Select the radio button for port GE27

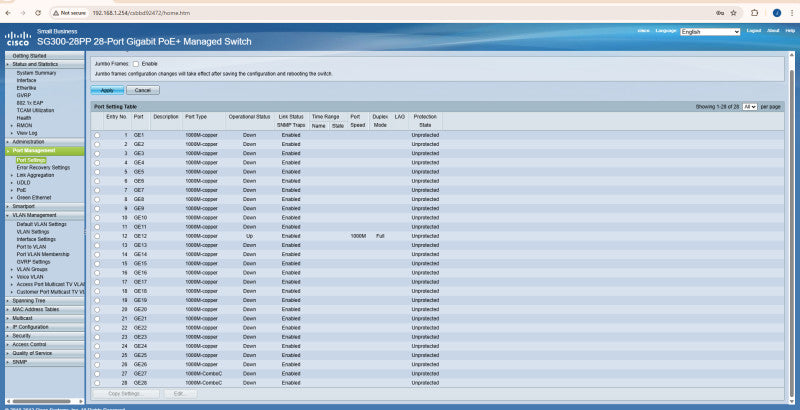(x=97, y=374)
